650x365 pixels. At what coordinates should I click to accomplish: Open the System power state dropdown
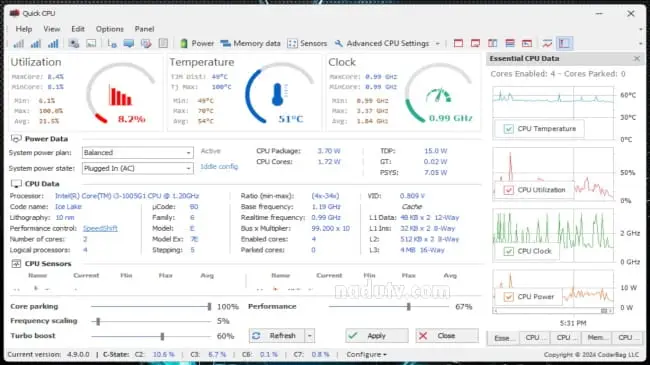tap(138, 168)
